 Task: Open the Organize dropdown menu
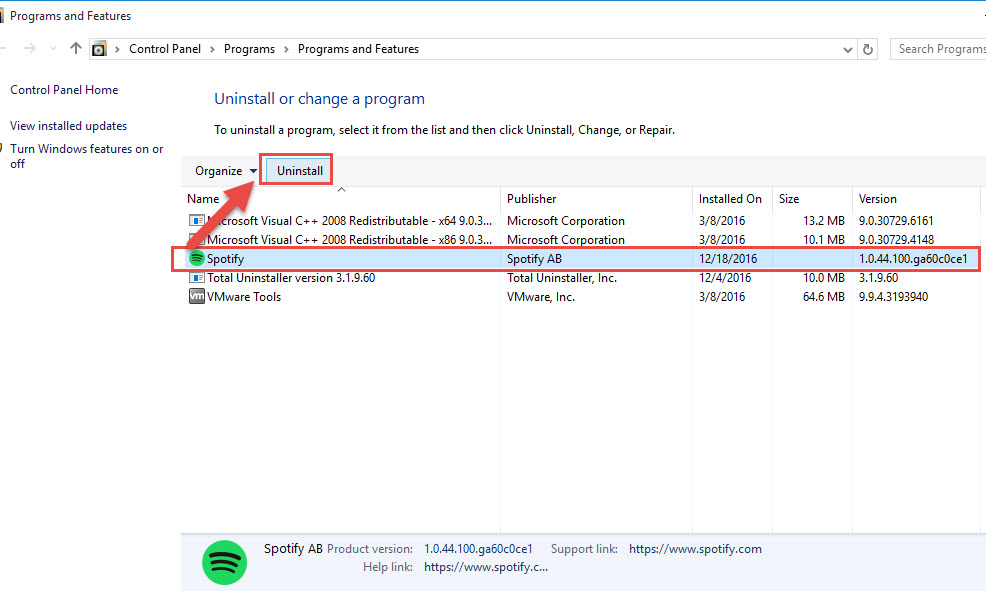pyautogui.click(x=226, y=171)
